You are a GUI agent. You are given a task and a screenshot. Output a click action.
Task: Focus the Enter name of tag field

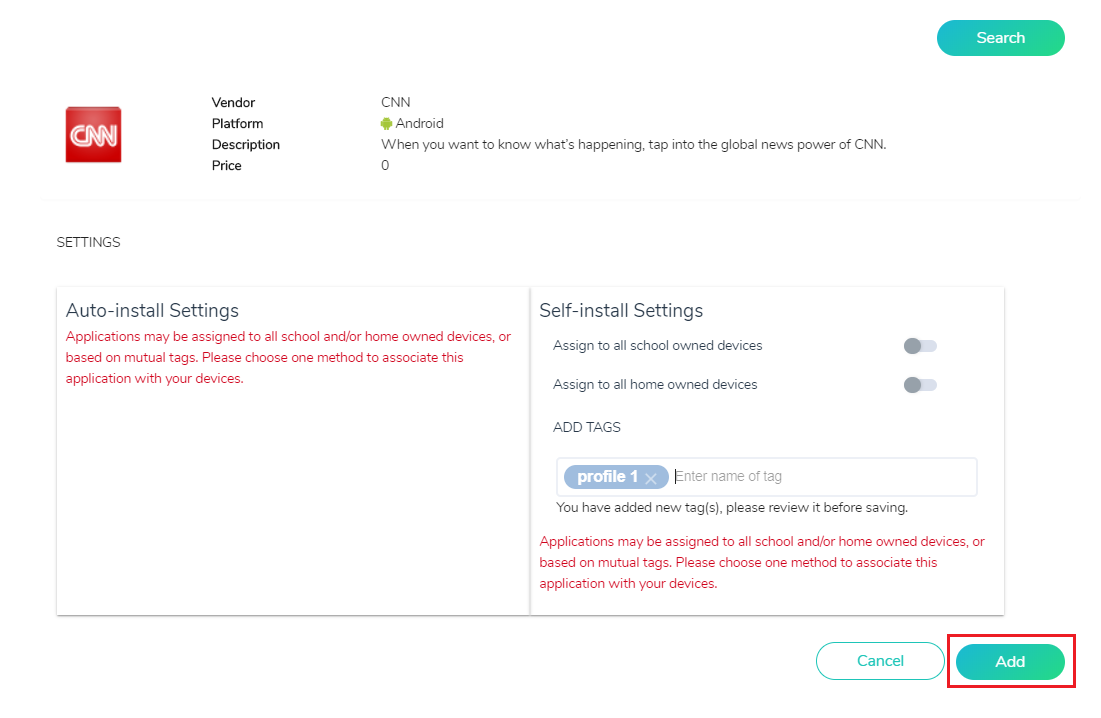823,477
